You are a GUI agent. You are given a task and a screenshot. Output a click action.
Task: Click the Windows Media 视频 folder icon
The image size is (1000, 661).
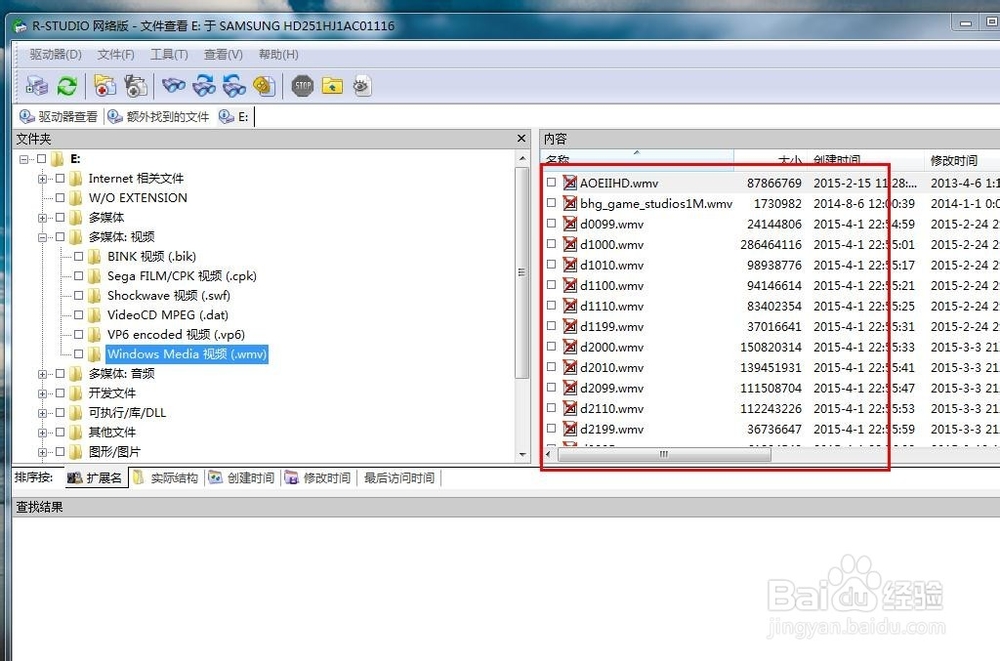pyautogui.click(x=94, y=354)
